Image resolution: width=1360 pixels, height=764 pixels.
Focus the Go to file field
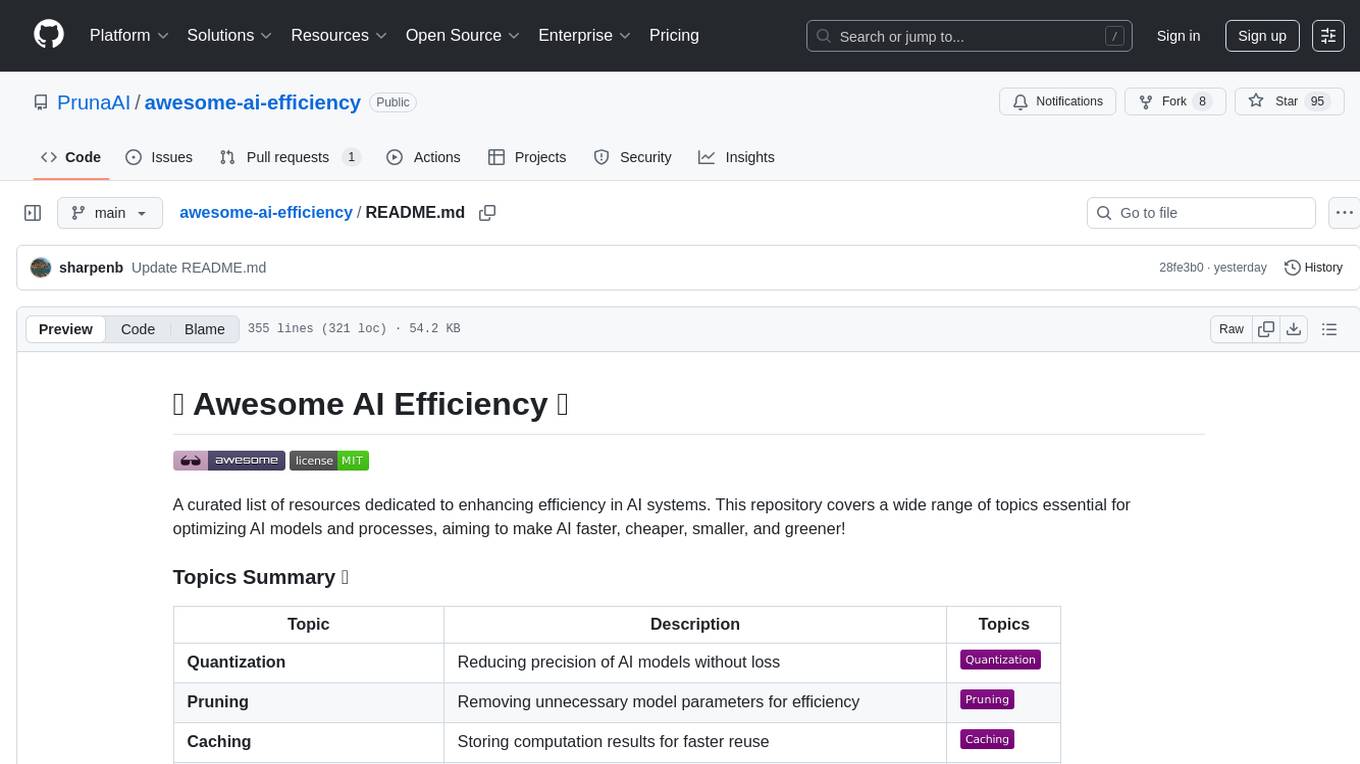pyautogui.click(x=1201, y=213)
